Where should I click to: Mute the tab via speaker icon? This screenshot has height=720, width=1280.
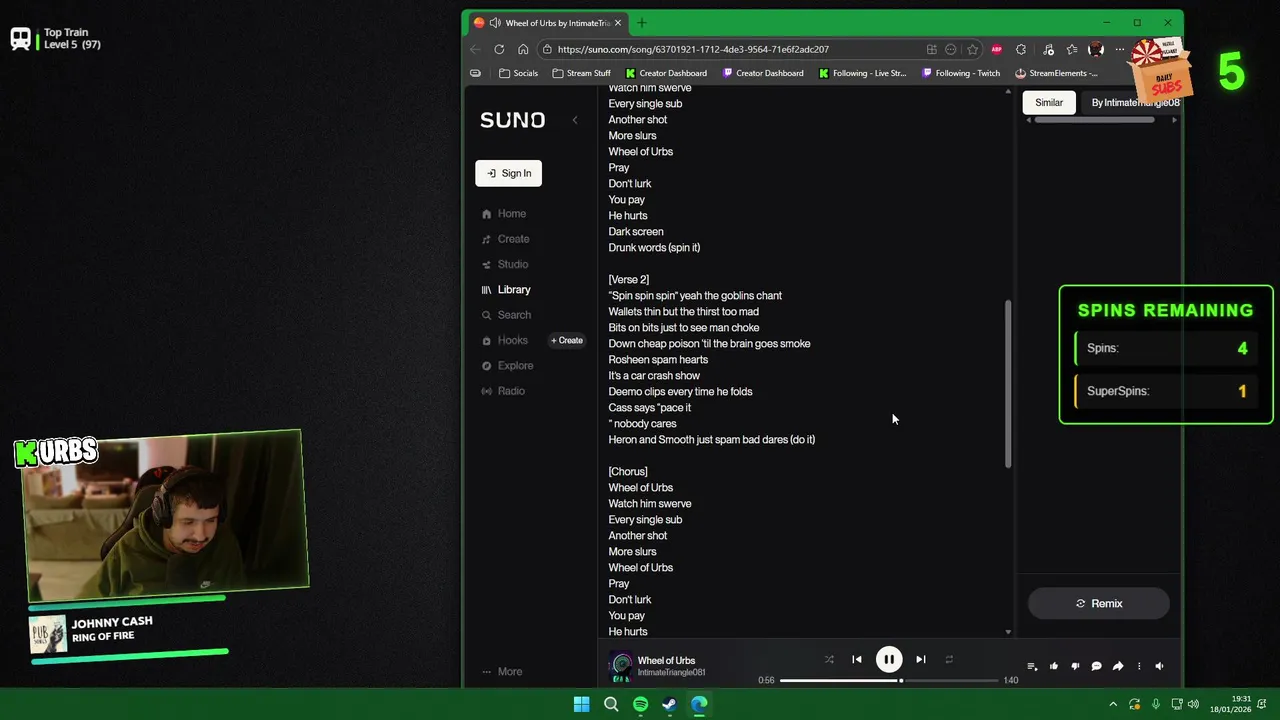pos(495,23)
